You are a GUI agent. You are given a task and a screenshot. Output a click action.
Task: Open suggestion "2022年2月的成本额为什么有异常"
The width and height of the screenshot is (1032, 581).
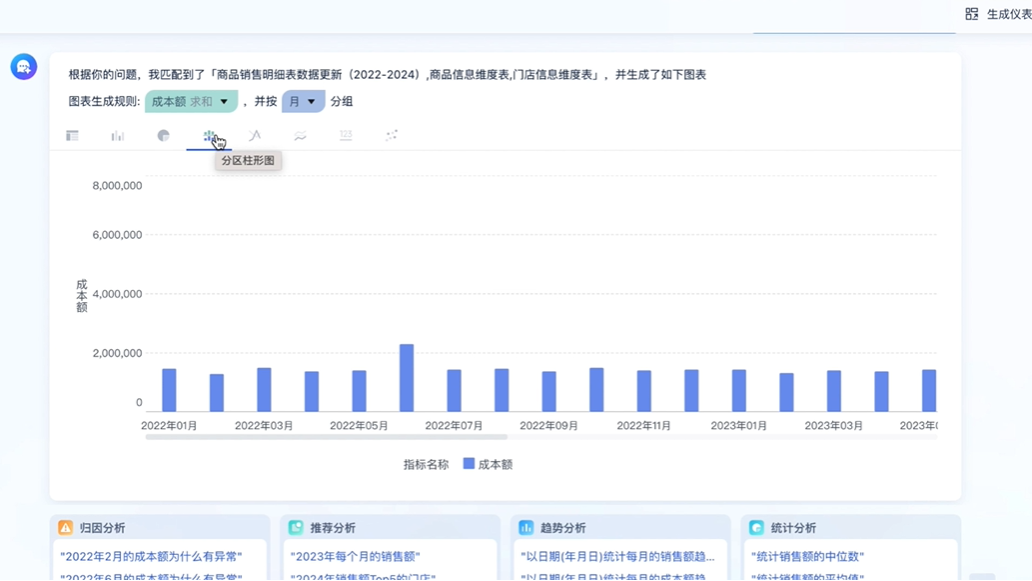click(x=151, y=557)
